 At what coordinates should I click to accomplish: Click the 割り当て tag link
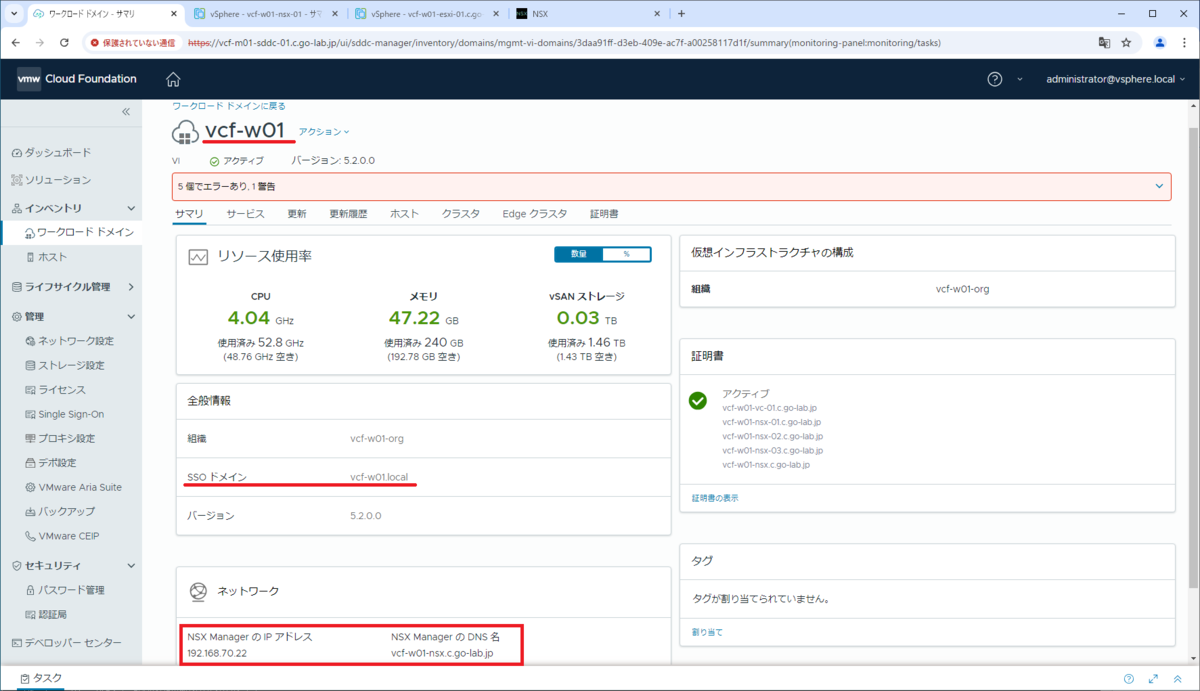coord(707,632)
